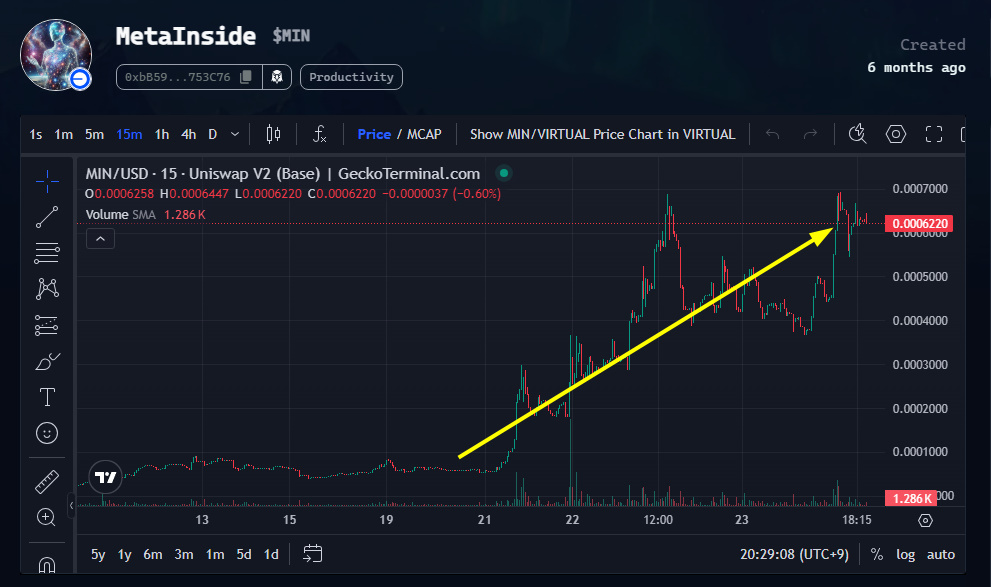Select the 1m interval in top toolbar

(63, 134)
